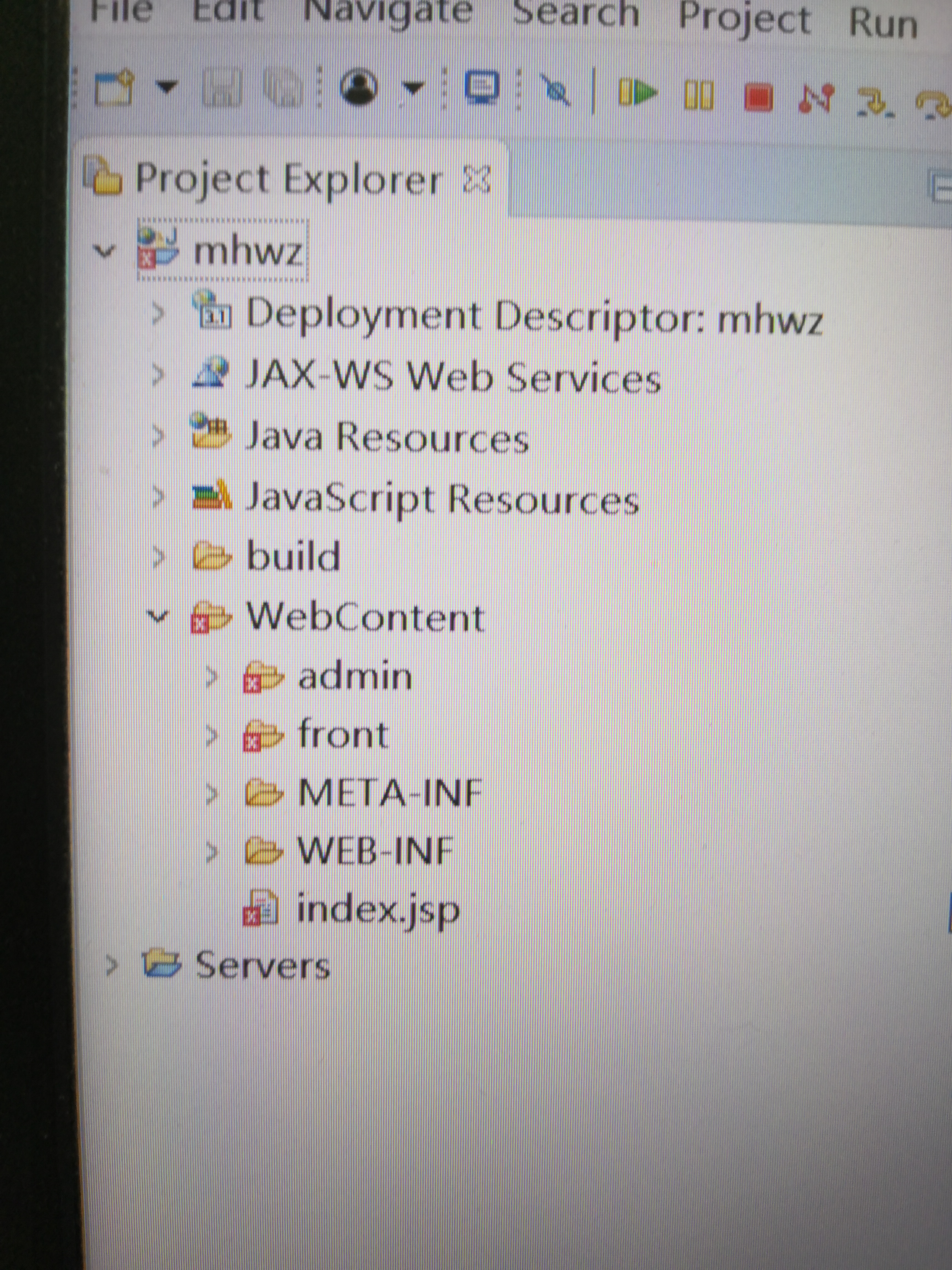This screenshot has height=1270, width=952.
Task: Expand the front folder
Action: click(212, 736)
